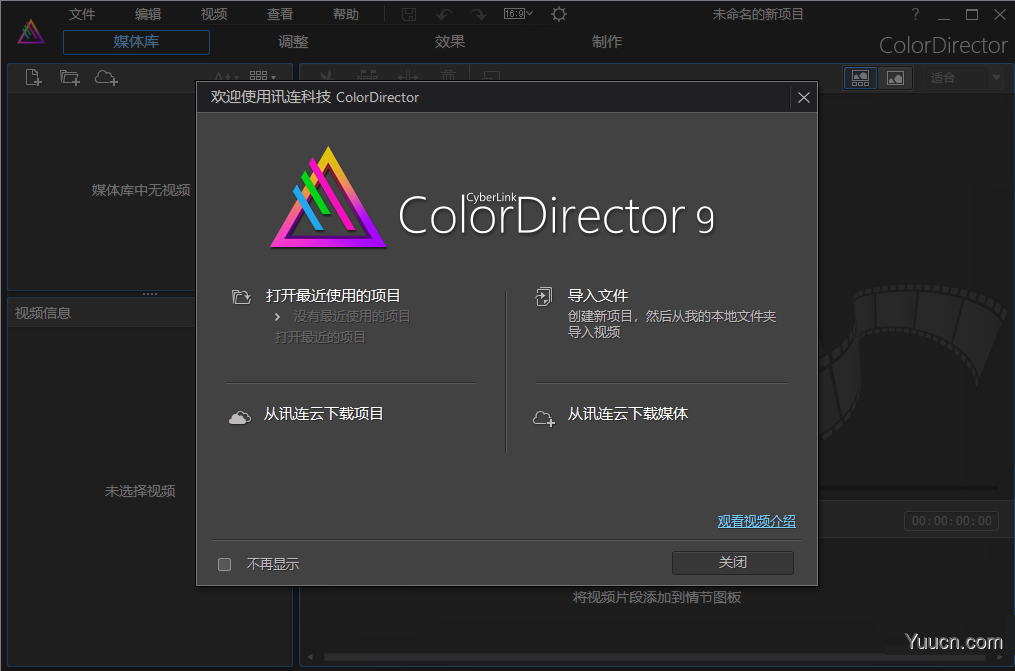Click the 未选择视频 message
Viewport: 1015px width, 671px height.
(x=140, y=491)
